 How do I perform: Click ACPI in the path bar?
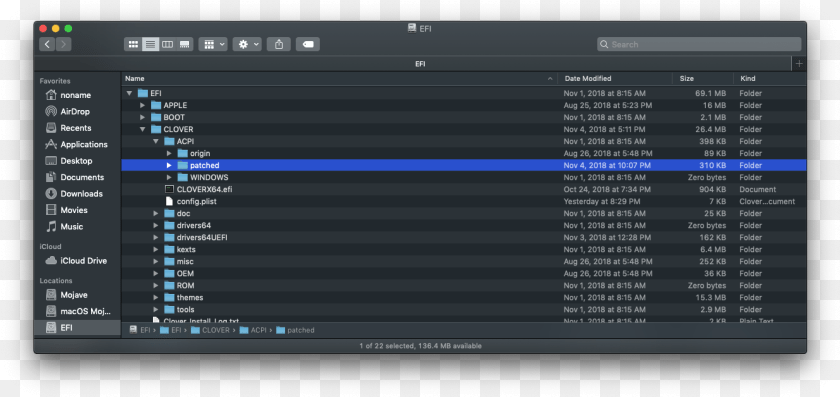tap(253, 331)
